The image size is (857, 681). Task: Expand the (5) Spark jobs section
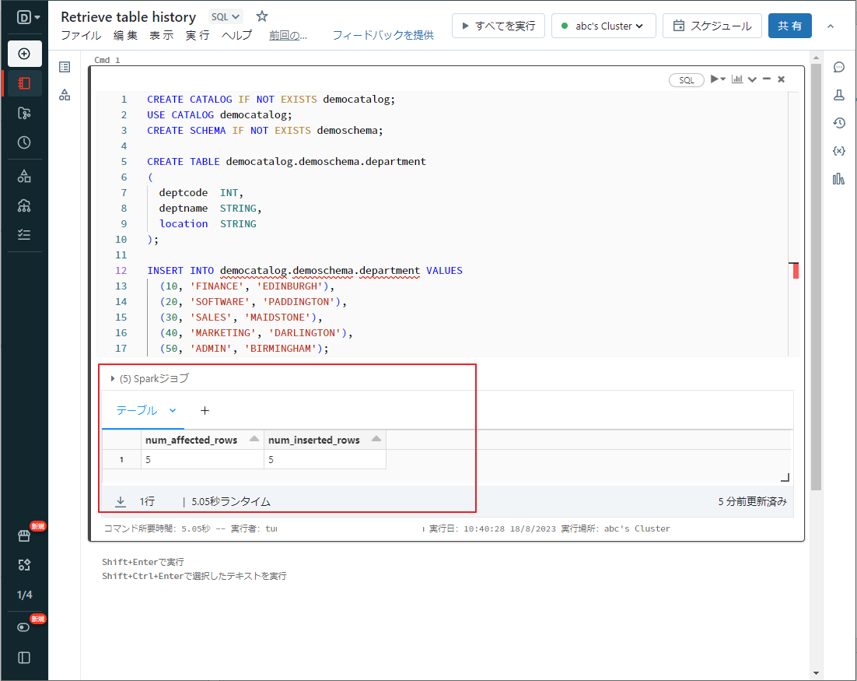click(x=149, y=379)
